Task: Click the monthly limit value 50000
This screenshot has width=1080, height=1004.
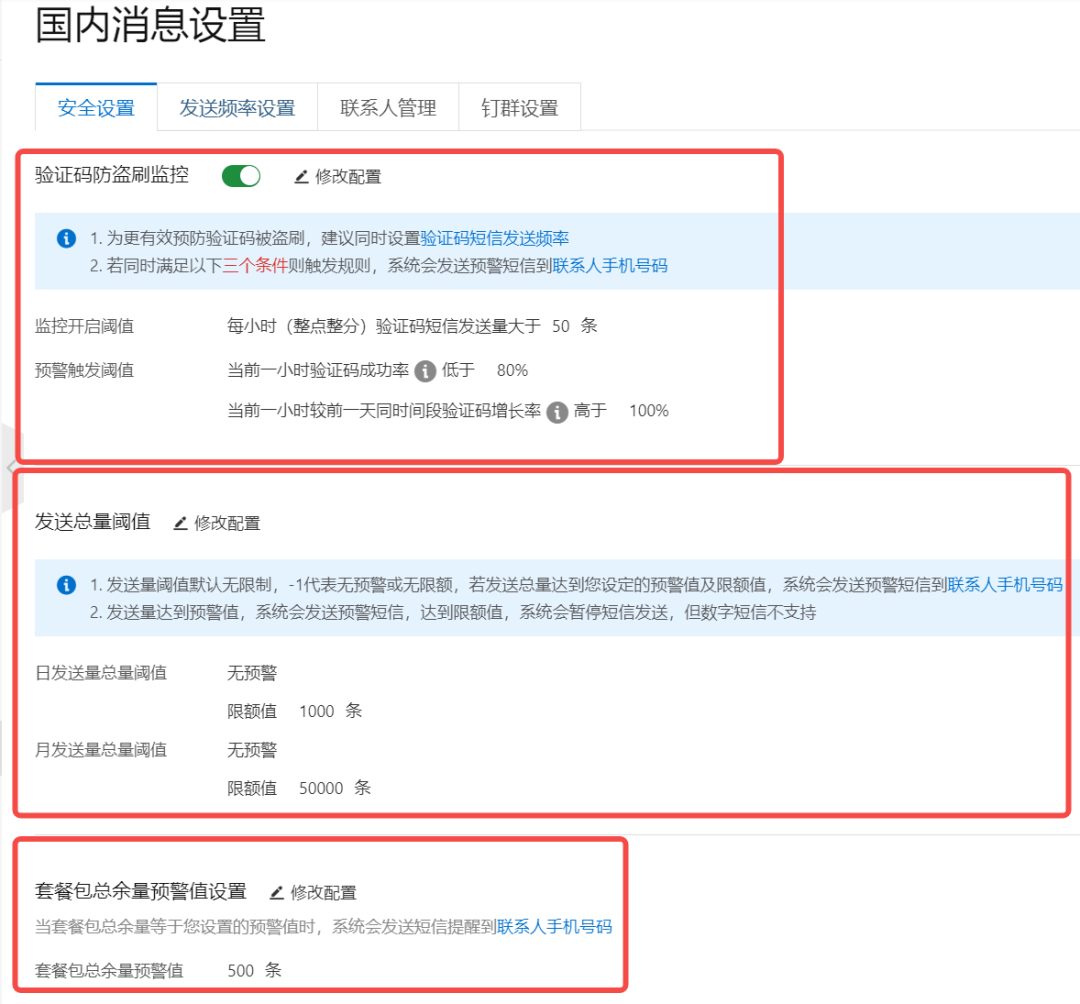Action: [x=321, y=788]
